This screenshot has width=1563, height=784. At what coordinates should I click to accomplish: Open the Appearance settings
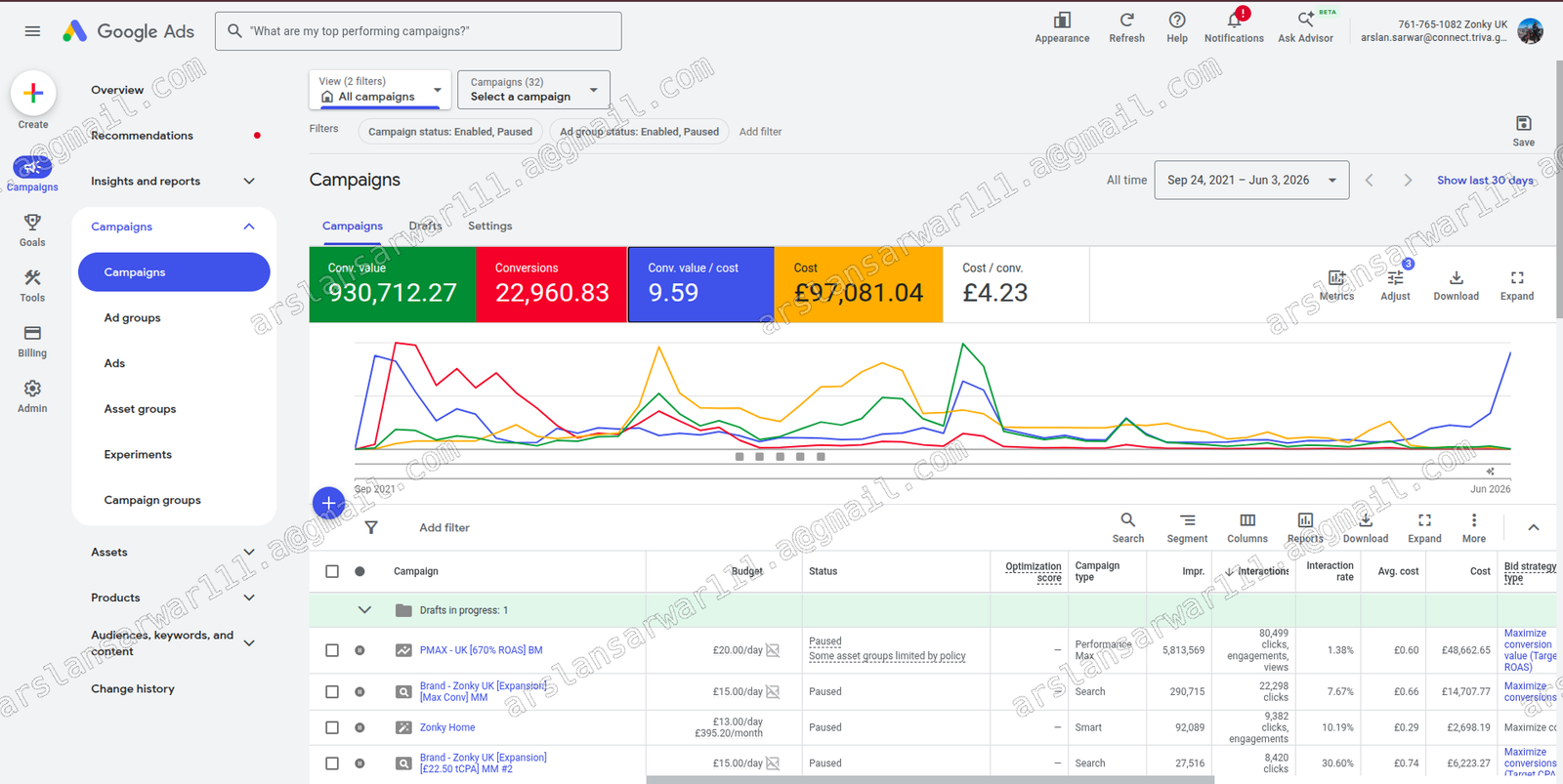coord(1062,27)
